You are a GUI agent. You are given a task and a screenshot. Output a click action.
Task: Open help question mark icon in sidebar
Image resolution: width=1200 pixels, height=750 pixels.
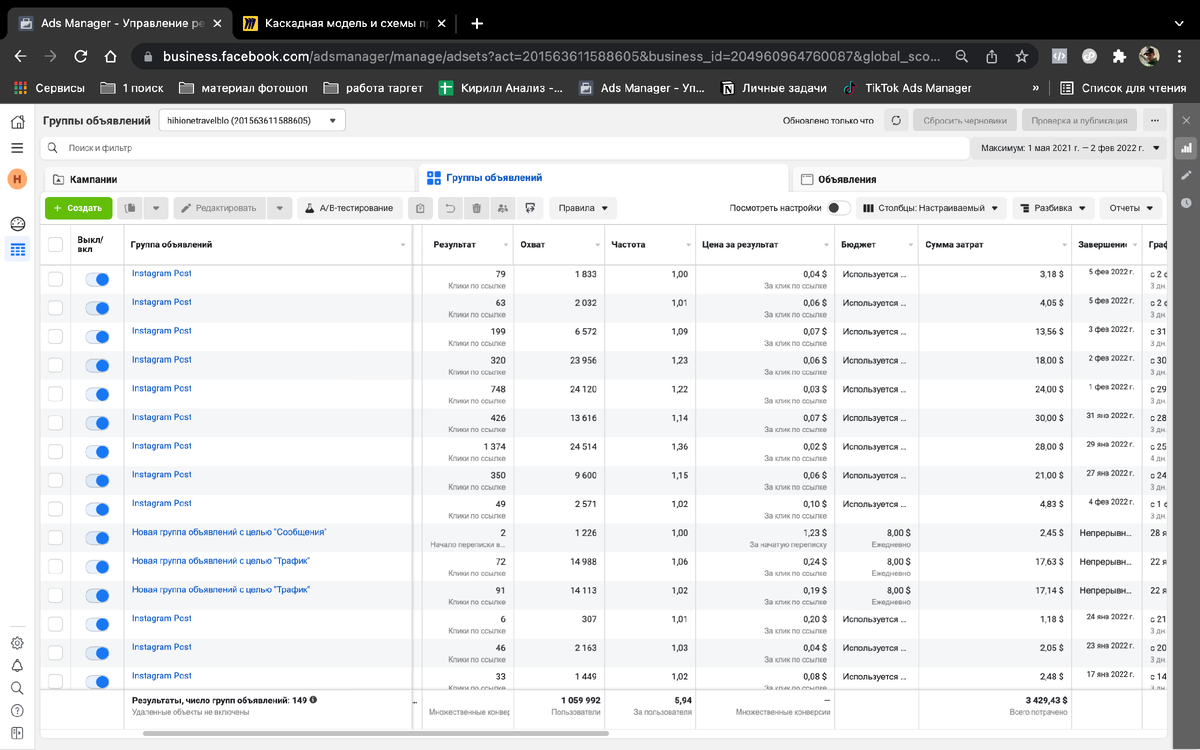click(x=17, y=711)
